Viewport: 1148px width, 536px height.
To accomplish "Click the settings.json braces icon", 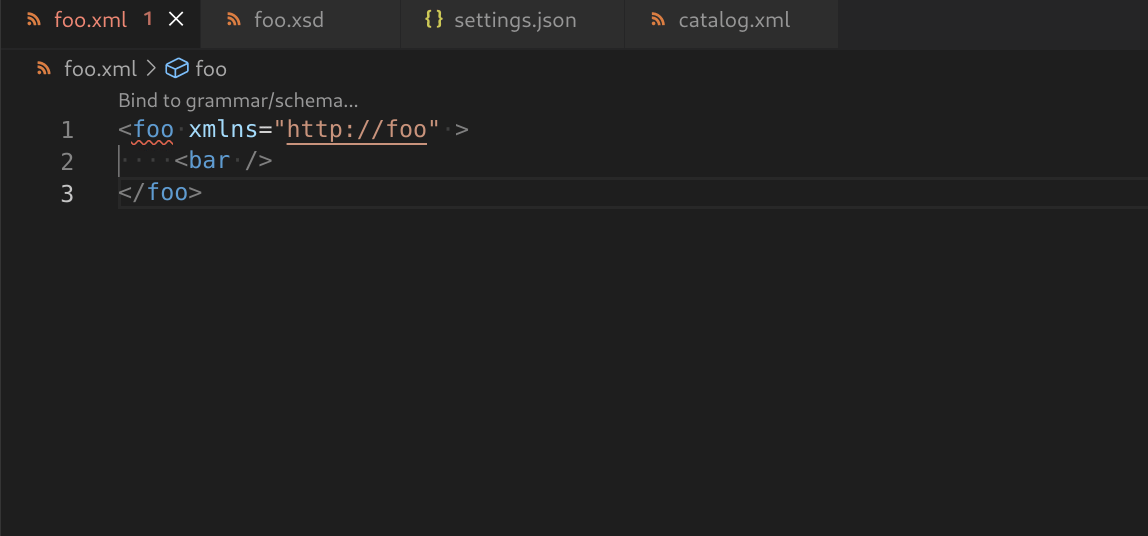I will coord(433,20).
